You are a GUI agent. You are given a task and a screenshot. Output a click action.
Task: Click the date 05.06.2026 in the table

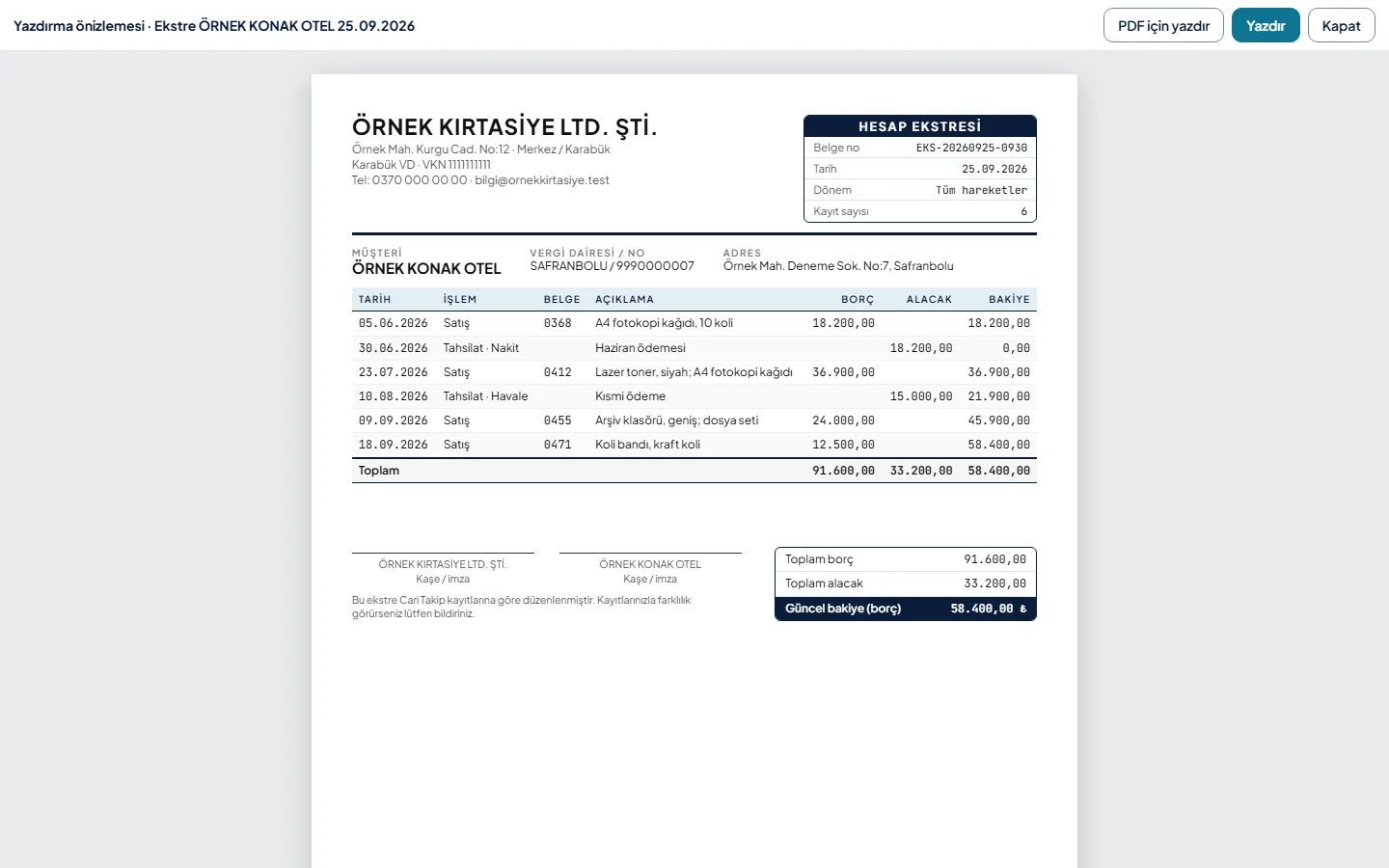tap(393, 323)
